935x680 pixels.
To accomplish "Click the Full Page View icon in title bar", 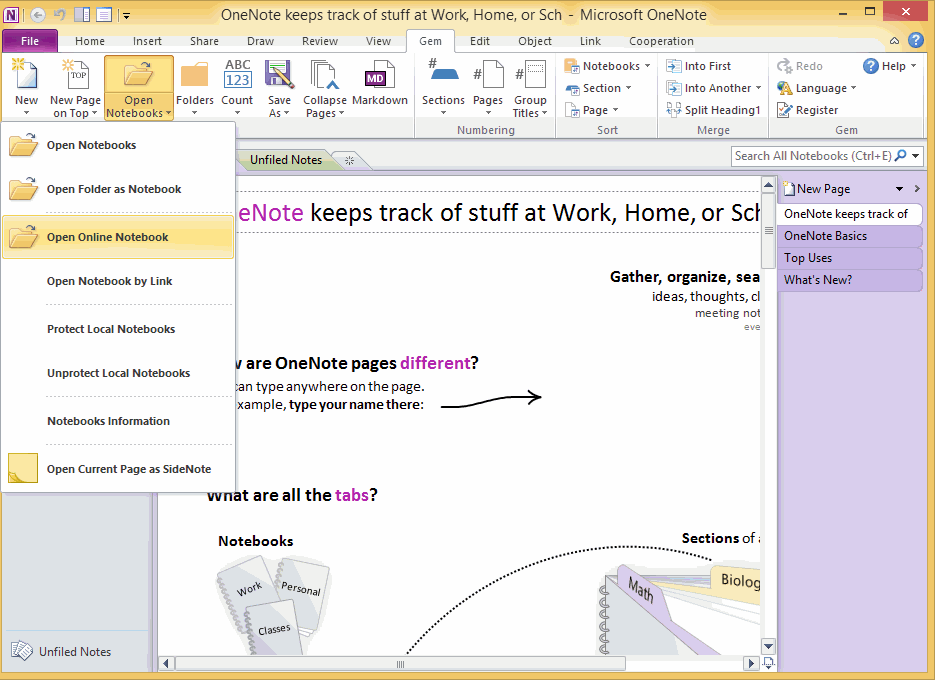I will [x=104, y=15].
